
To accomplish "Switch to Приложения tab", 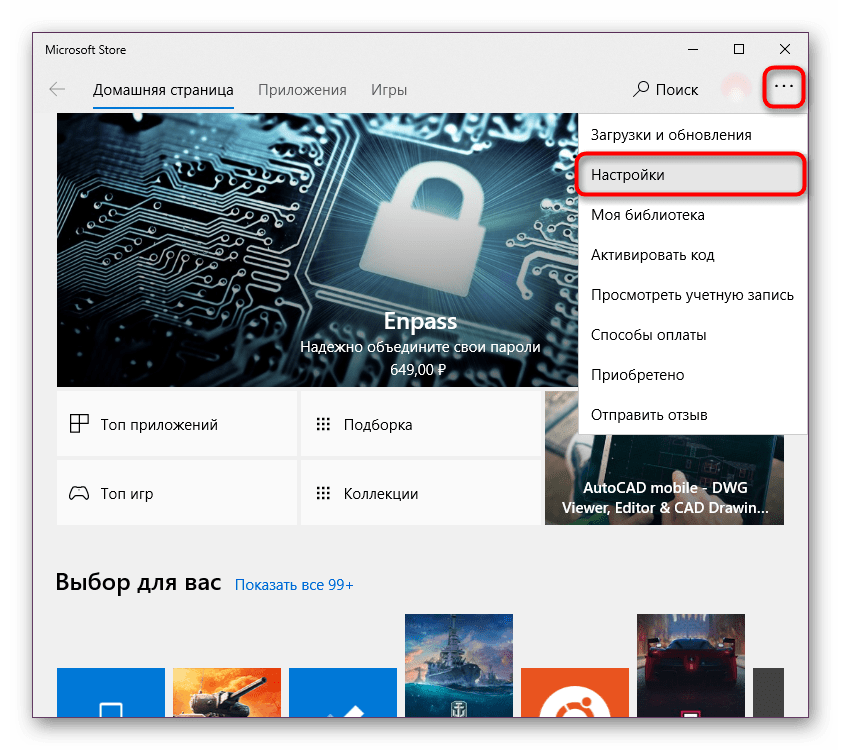I will click(x=302, y=90).
